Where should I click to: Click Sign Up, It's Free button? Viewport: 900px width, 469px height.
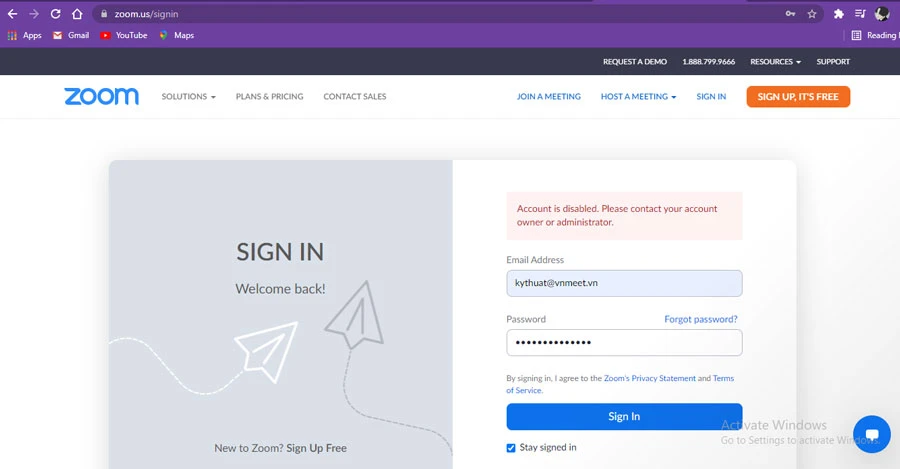coord(798,97)
